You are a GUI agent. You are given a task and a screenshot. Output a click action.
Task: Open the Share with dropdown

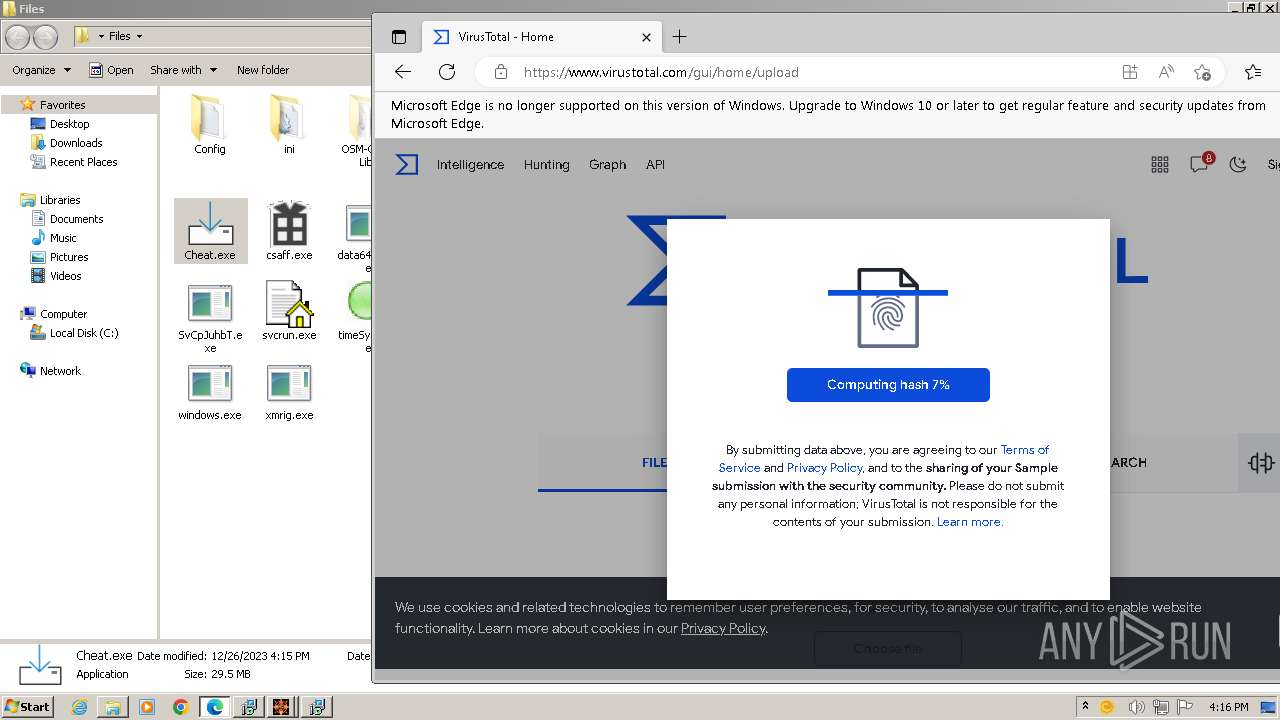(183, 70)
